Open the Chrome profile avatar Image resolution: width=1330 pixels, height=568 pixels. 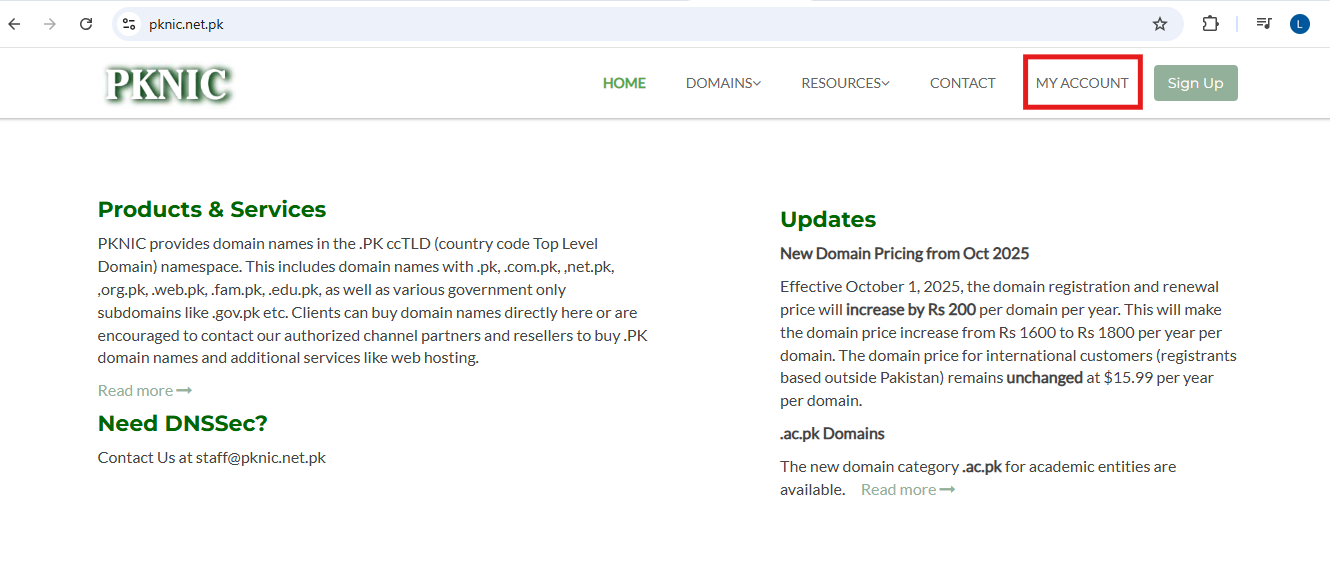[1299, 24]
